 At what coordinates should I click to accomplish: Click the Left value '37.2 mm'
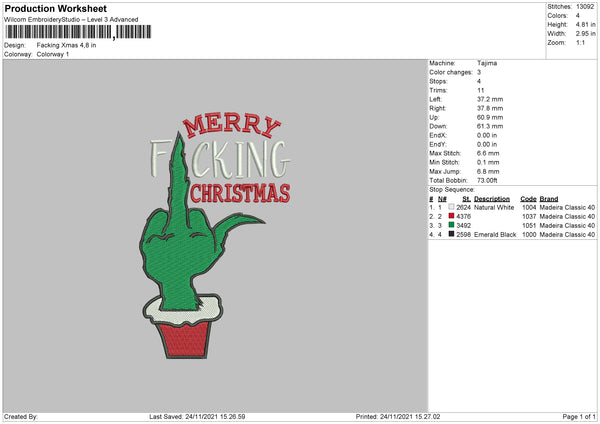pos(490,99)
